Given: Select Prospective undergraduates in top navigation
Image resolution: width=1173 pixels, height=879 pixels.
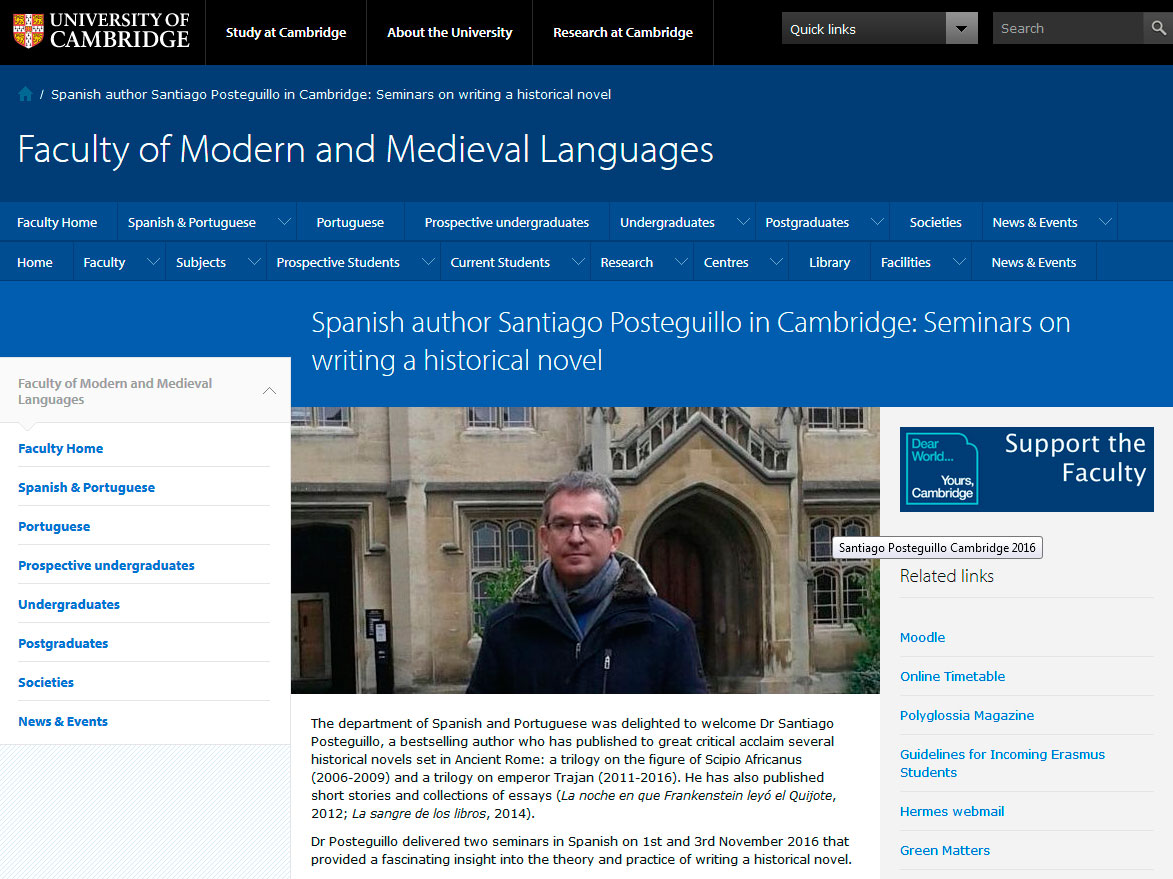Looking at the screenshot, I should [506, 222].
